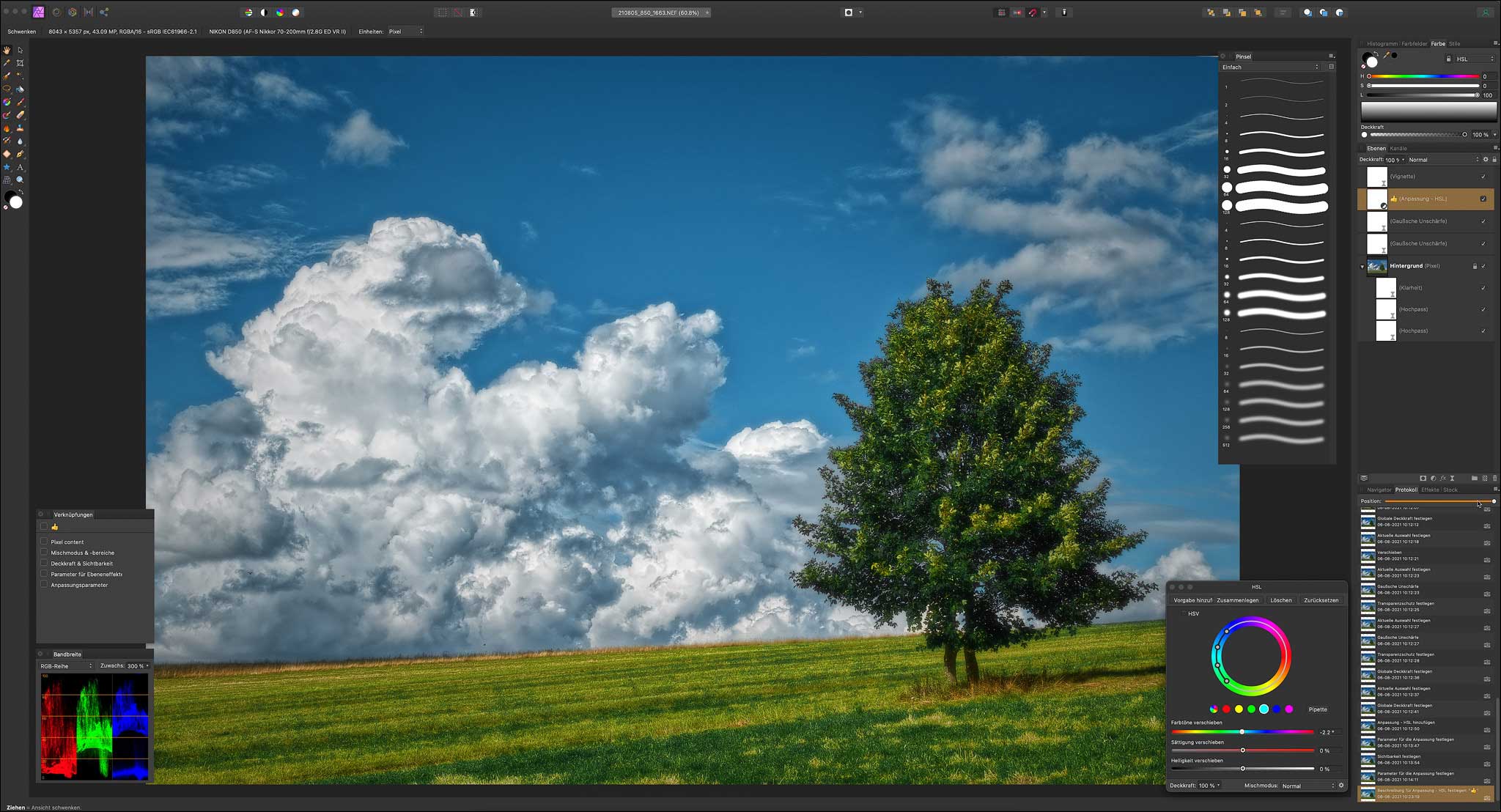Open the Mischmodus dropdown in HSL dialog

pyautogui.click(x=1308, y=786)
